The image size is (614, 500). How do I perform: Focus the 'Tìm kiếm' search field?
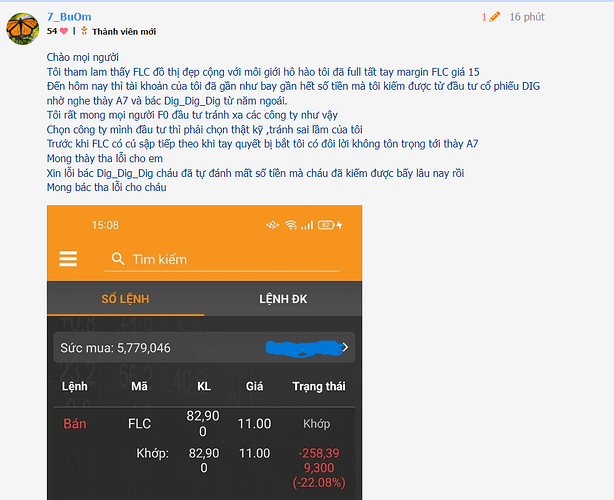(222, 260)
